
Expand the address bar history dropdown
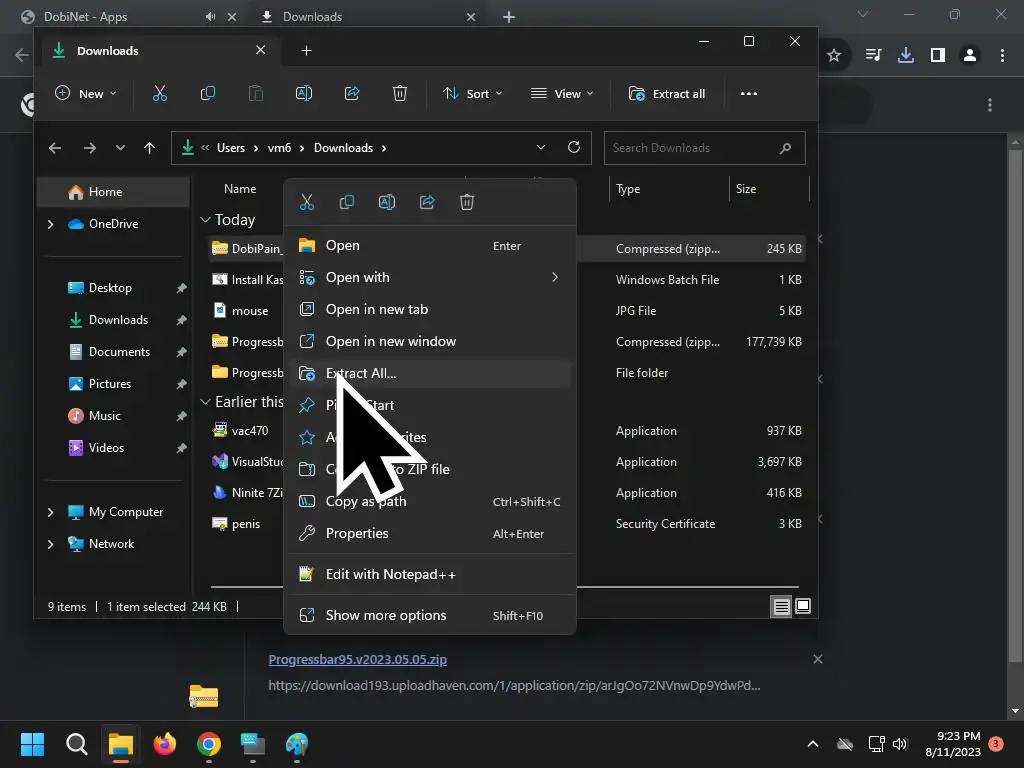coord(541,148)
